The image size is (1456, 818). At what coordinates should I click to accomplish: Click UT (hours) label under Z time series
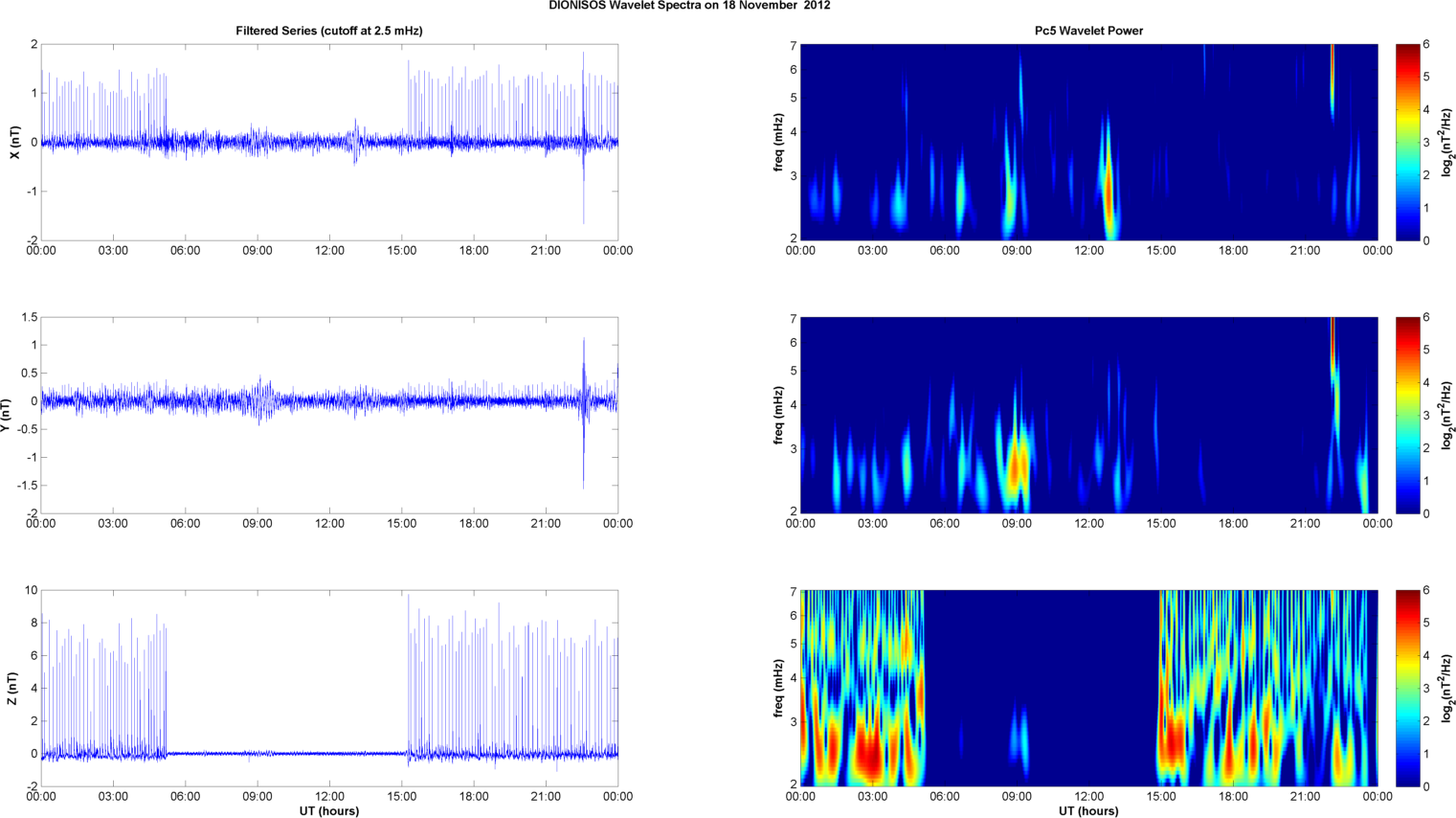pyautogui.click(x=329, y=810)
